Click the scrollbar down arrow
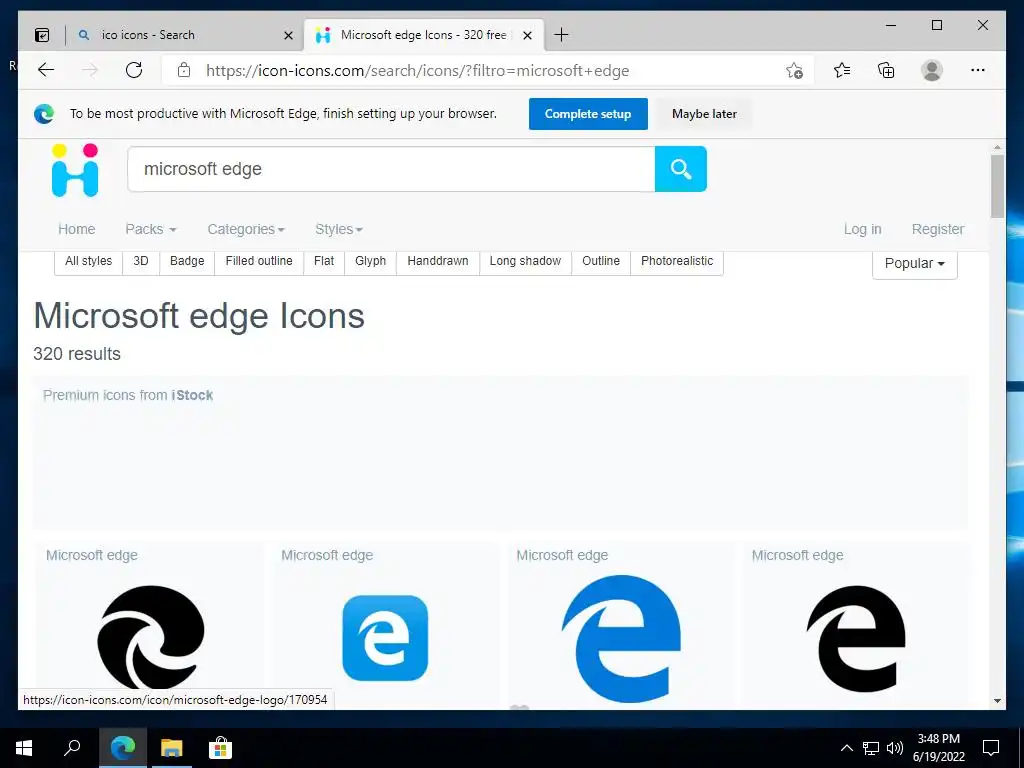Viewport: 1024px width, 768px height. pyautogui.click(x=997, y=701)
